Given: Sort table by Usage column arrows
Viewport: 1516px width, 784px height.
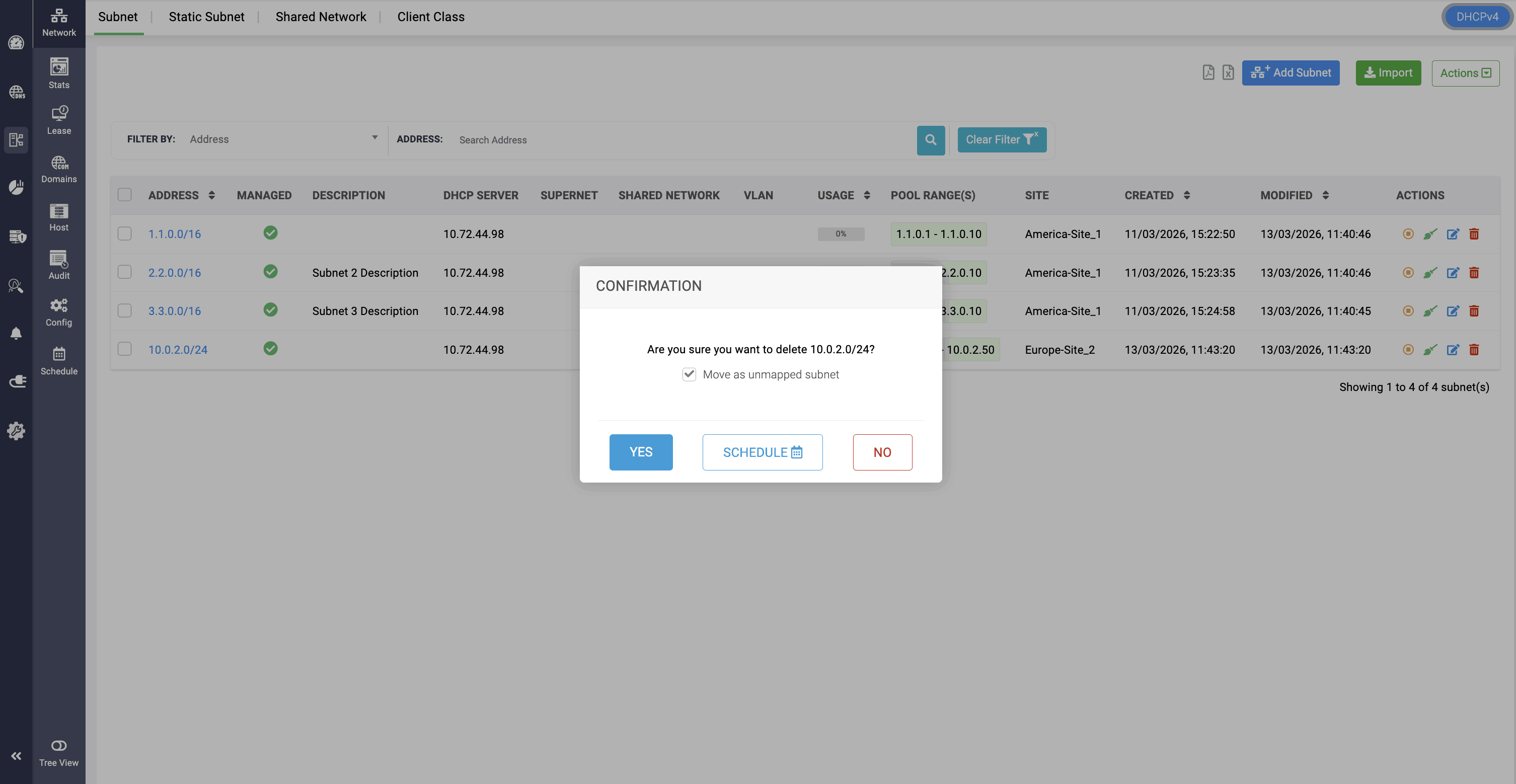Looking at the screenshot, I should tap(867, 195).
